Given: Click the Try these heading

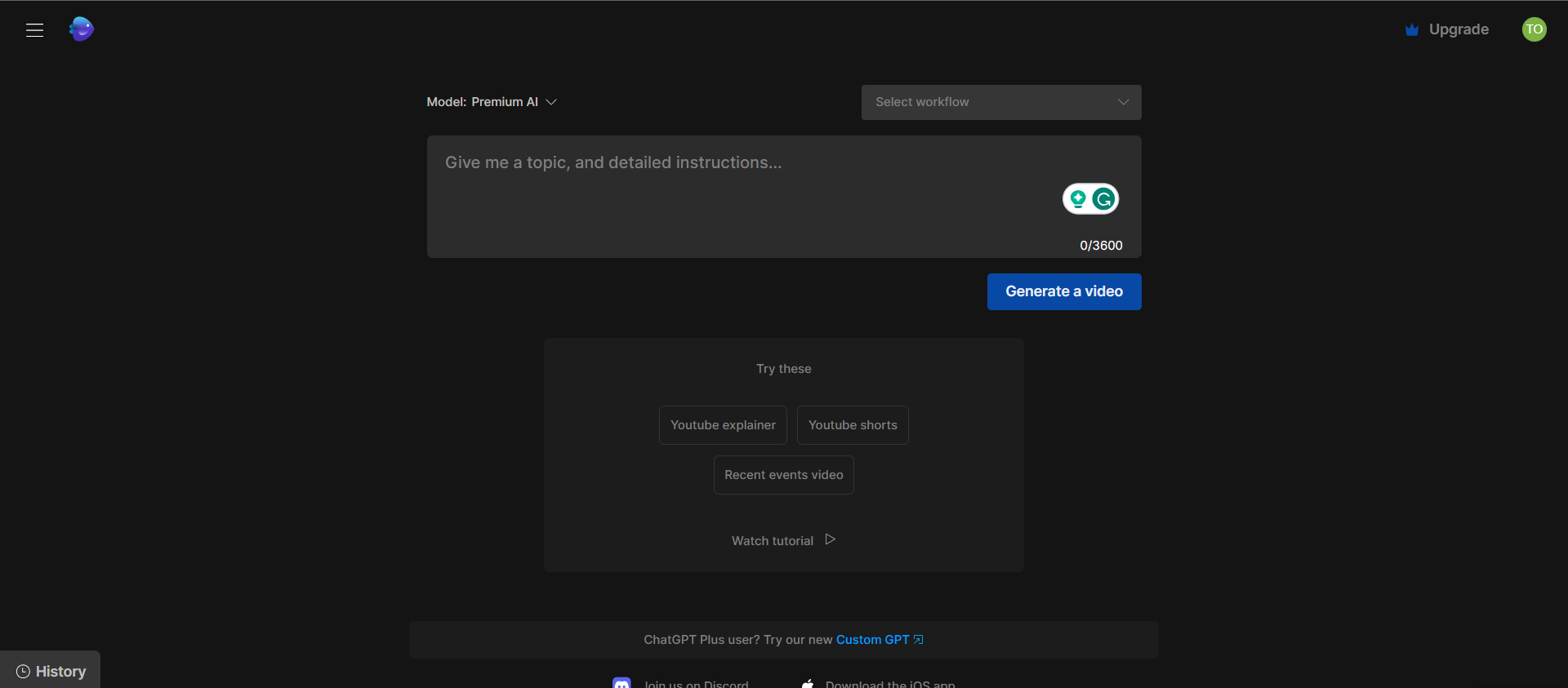Looking at the screenshot, I should point(784,369).
